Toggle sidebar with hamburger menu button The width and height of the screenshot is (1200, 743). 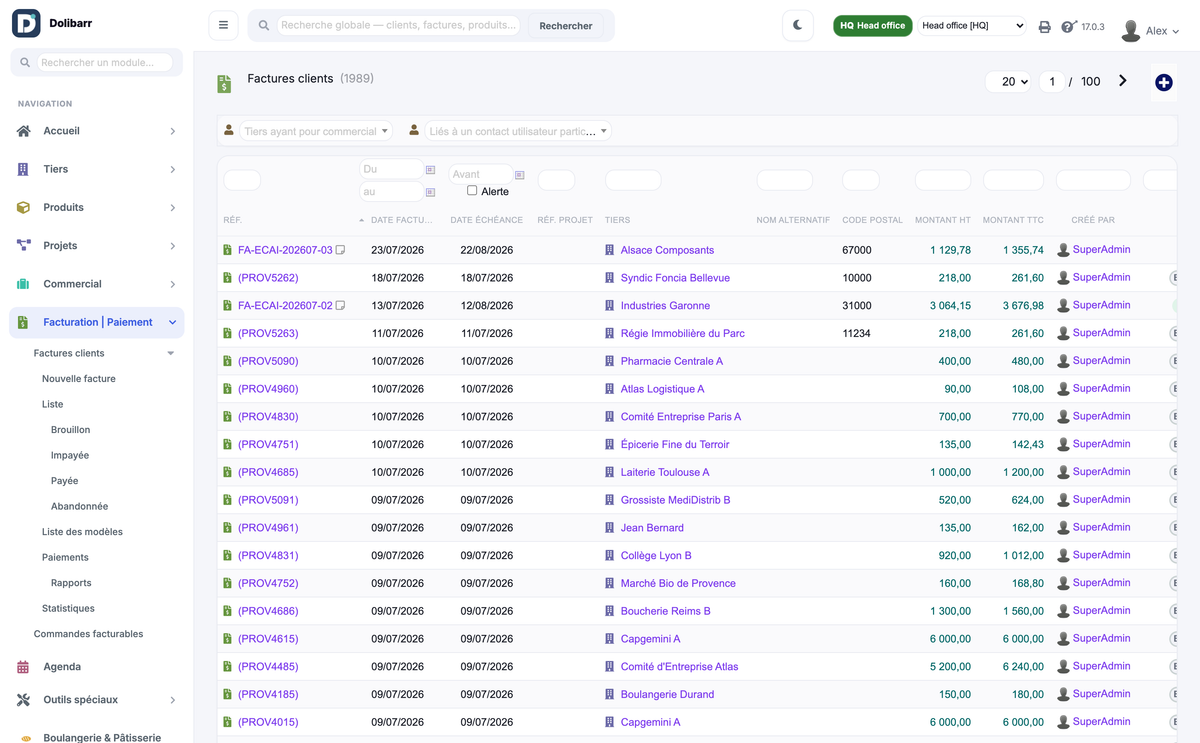click(x=223, y=25)
